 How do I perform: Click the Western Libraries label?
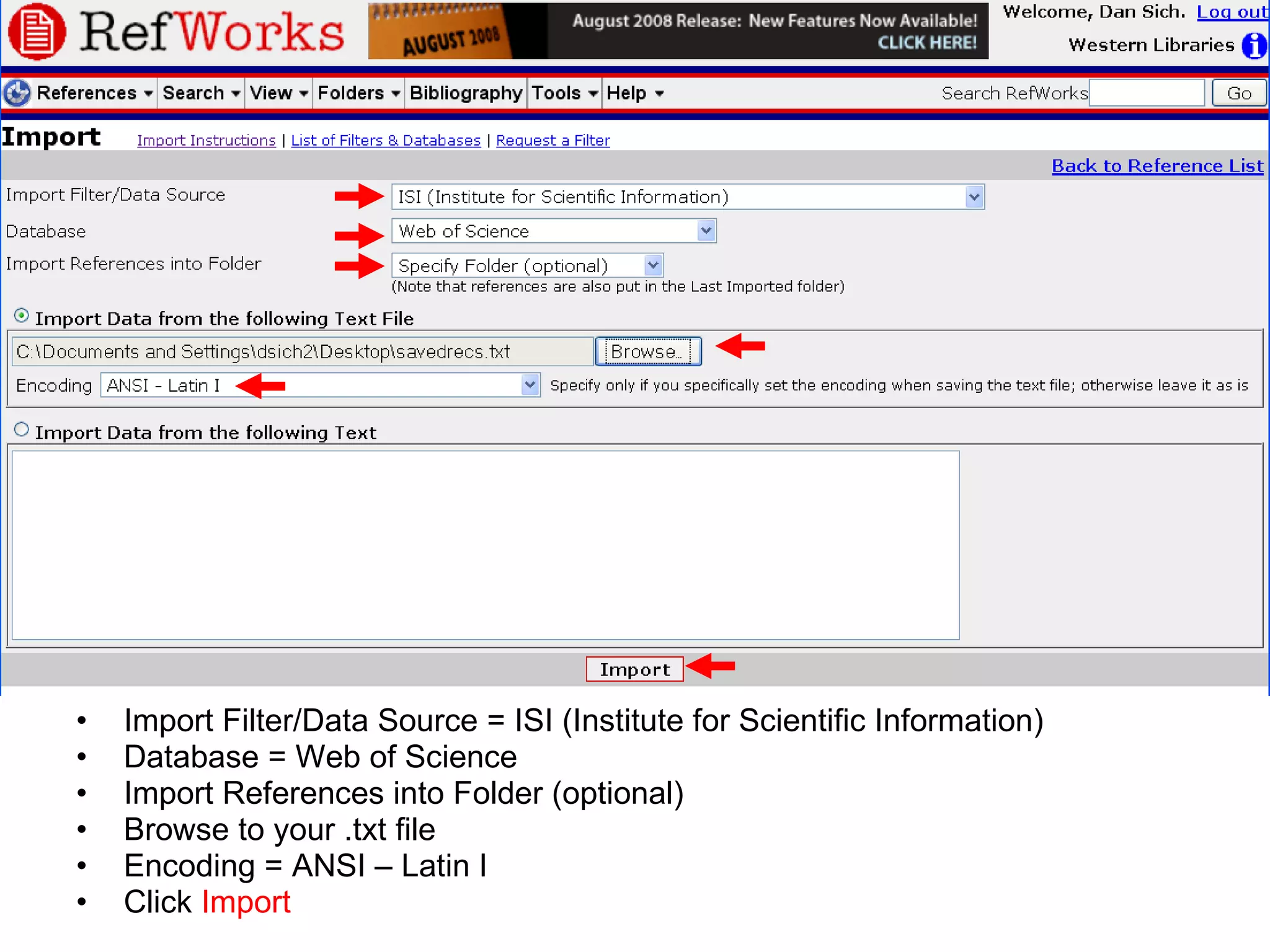coord(1152,45)
